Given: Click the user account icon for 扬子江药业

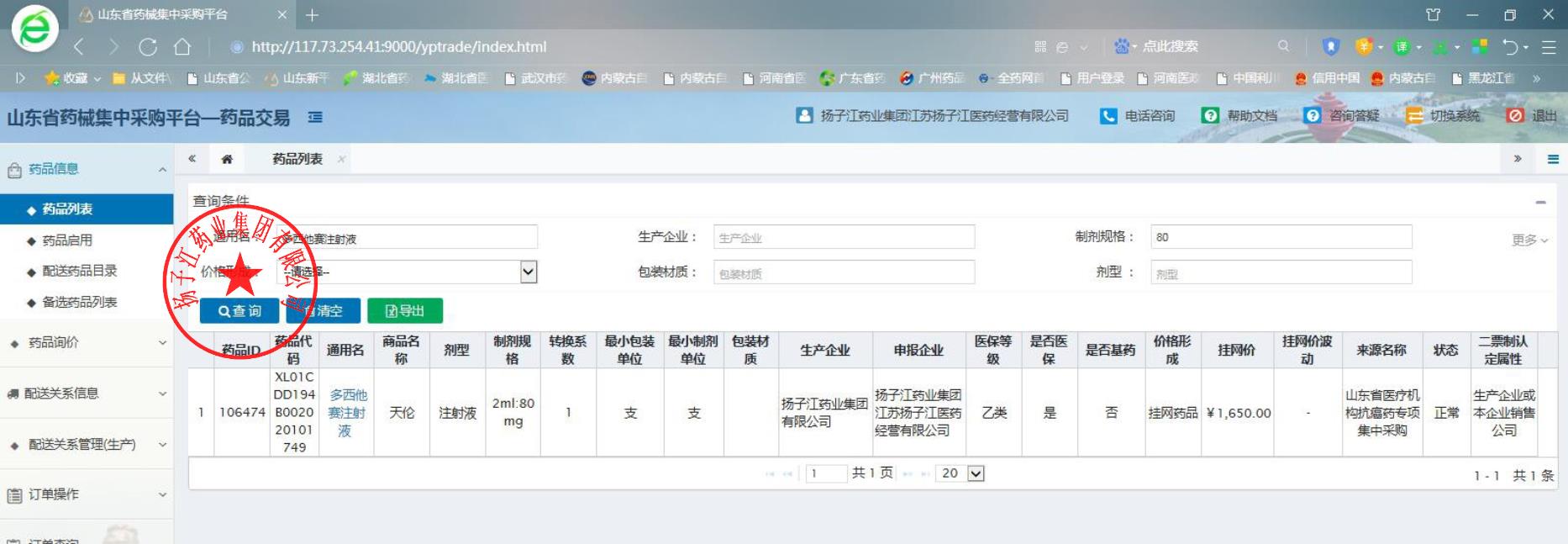Looking at the screenshot, I should pos(804,115).
